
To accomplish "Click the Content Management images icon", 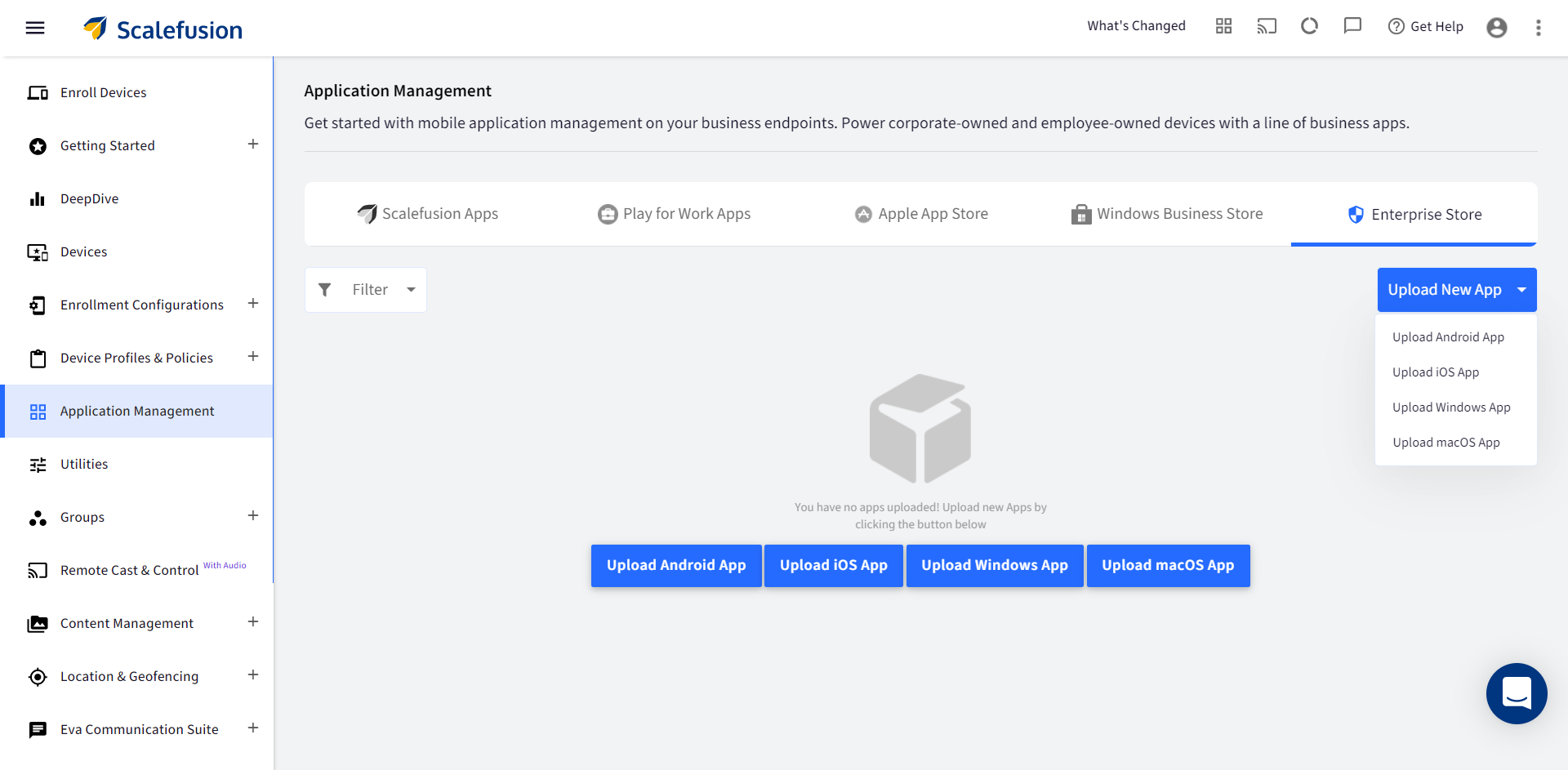I will click(38, 624).
